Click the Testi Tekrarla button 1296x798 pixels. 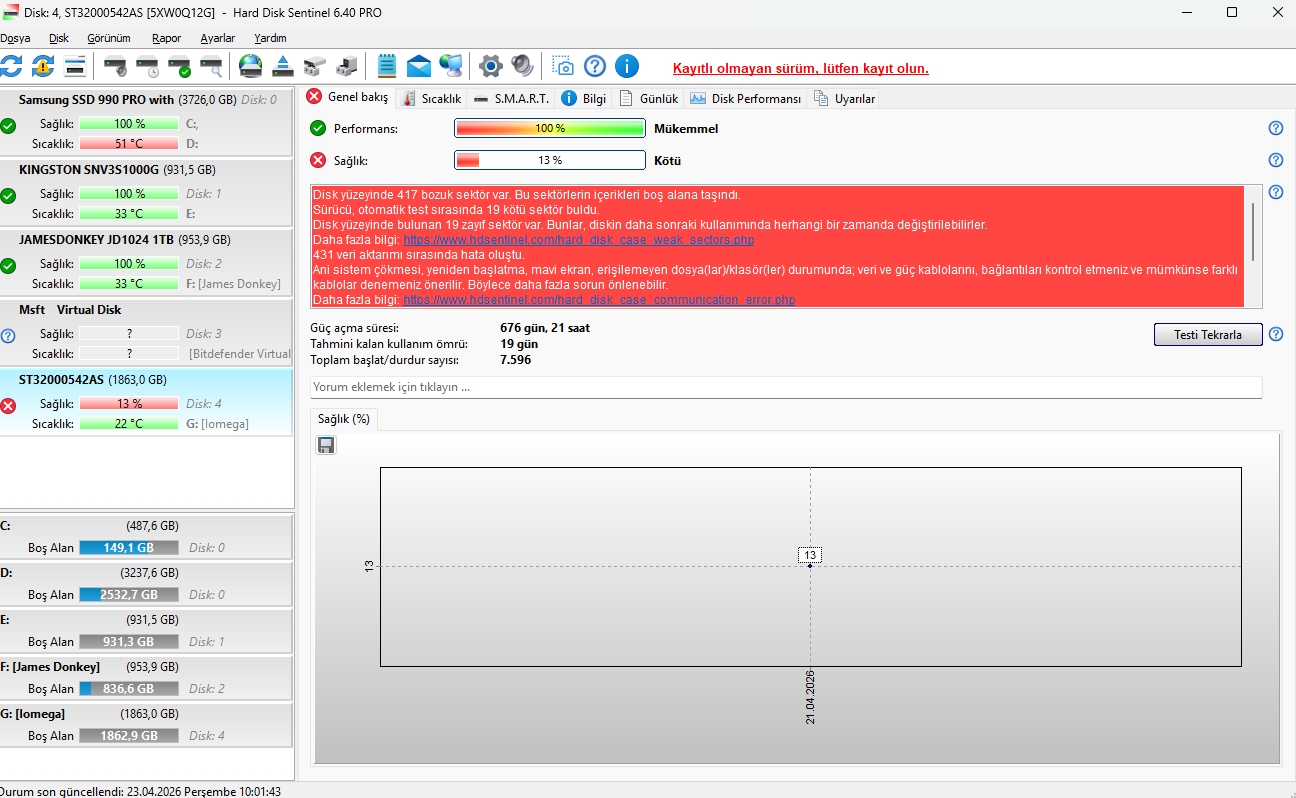pos(1208,335)
